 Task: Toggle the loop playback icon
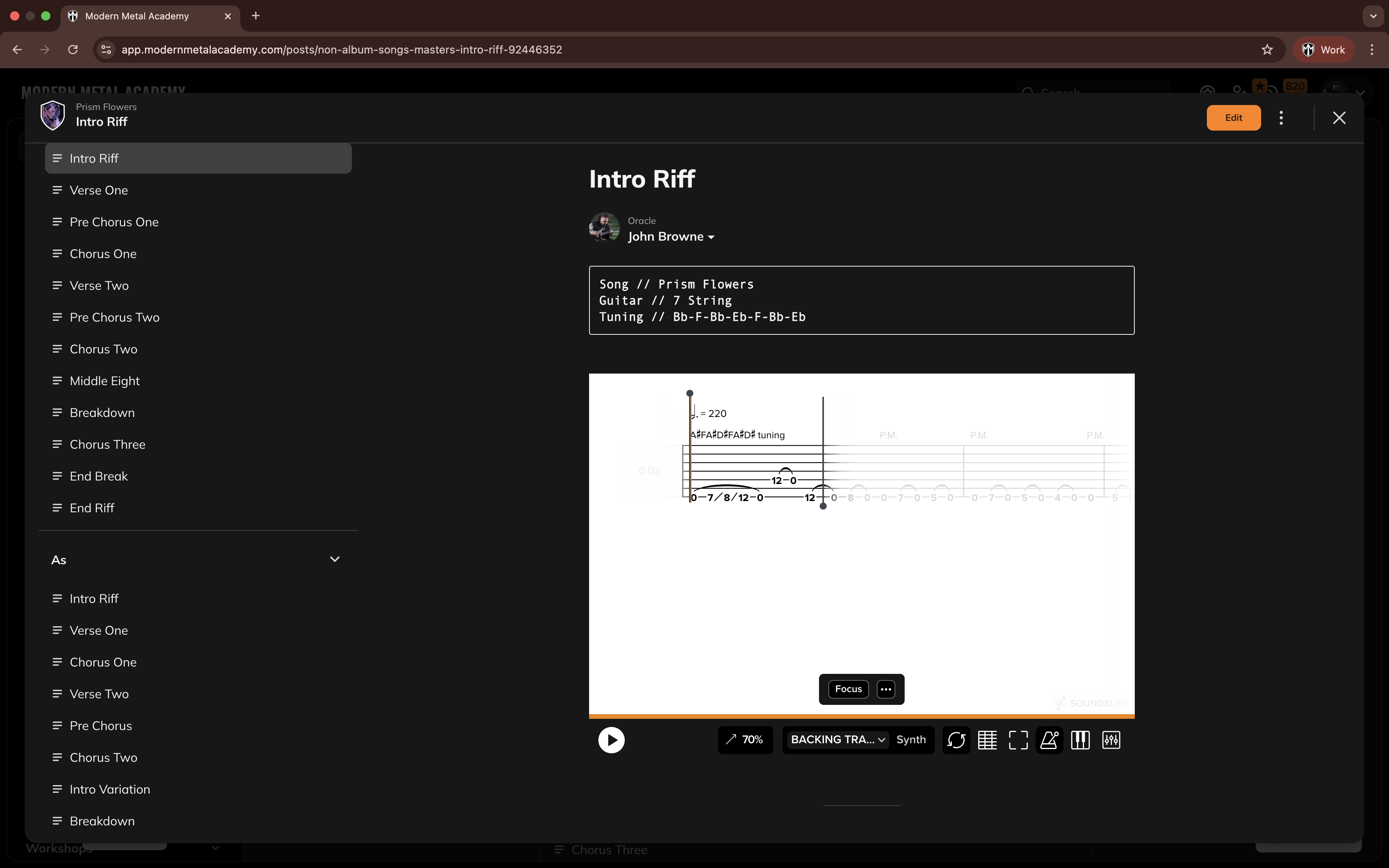coord(956,740)
